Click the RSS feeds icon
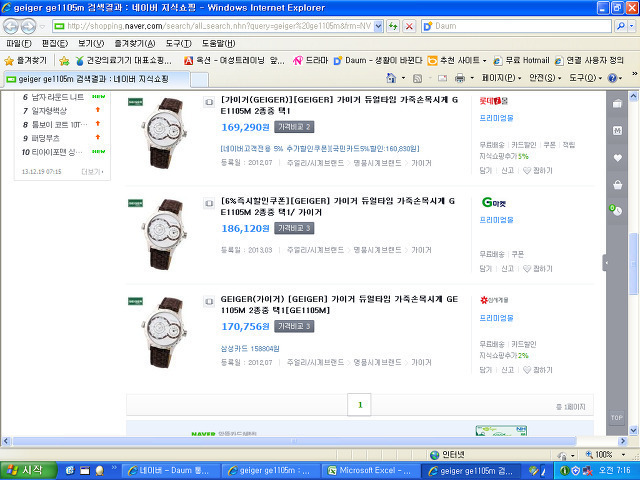Viewport: 640px width, 480px height. 417,78
